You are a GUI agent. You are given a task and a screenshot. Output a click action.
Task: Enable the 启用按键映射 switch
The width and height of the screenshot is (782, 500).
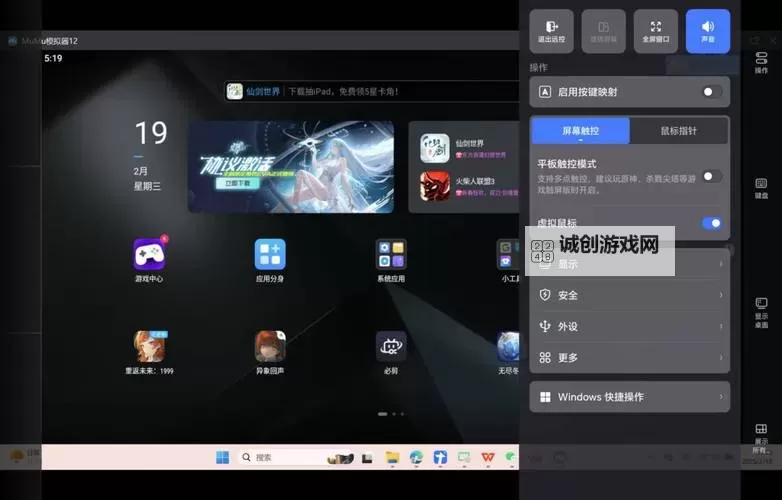pyautogui.click(x=711, y=92)
